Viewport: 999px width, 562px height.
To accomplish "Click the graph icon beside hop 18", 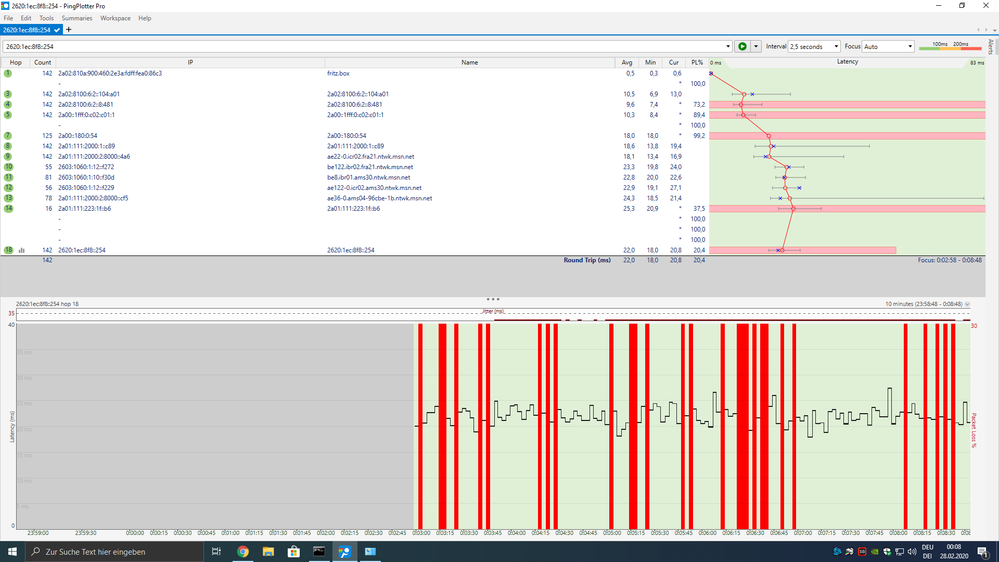I will pos(21,250).
